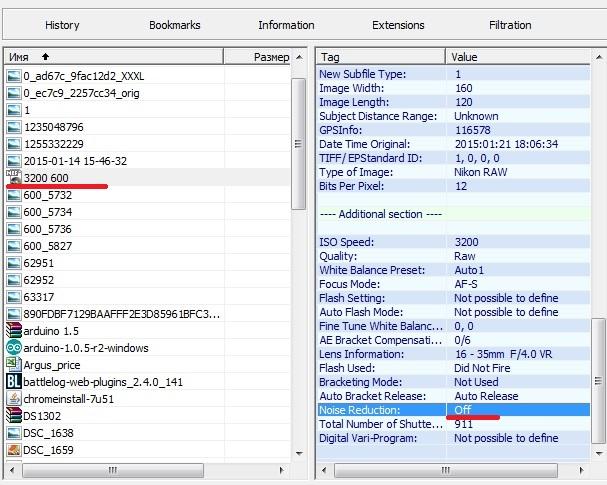The image size is (607, 485).
Task: Click image icon of 63317
Action: pyautogui.click(x=14, y=297)
